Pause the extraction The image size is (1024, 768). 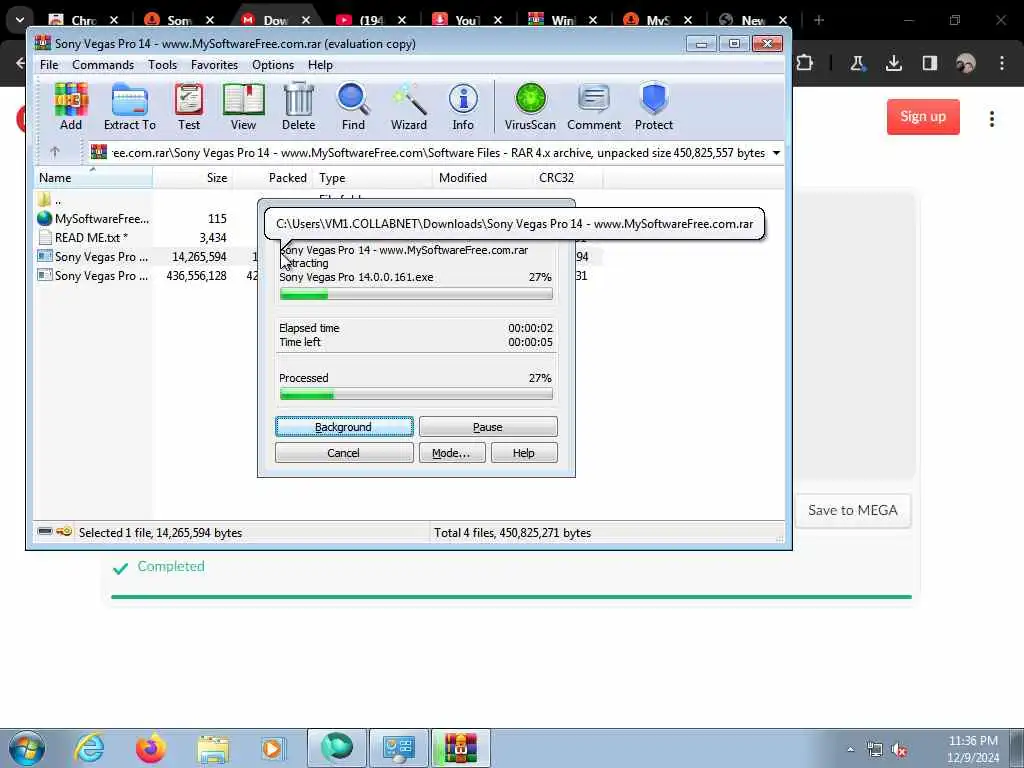pos(488,426)
